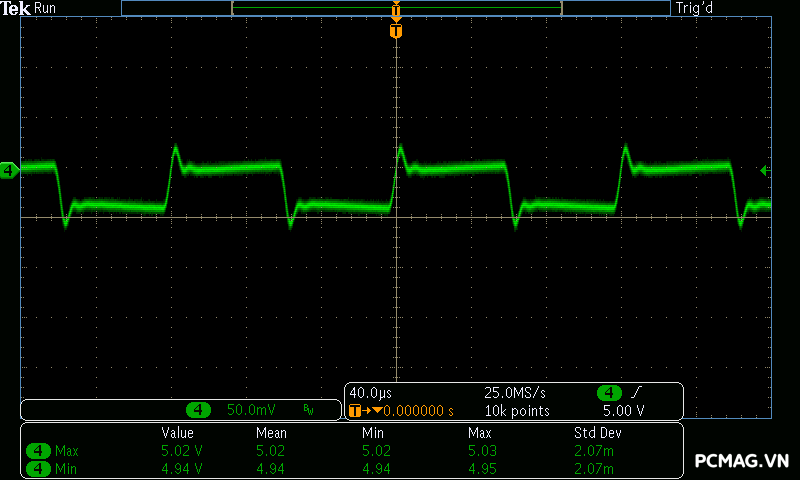The height and width of the screenshot is (480, 800).
Task: Click the orange trigger position T marker
Action: 396,32
